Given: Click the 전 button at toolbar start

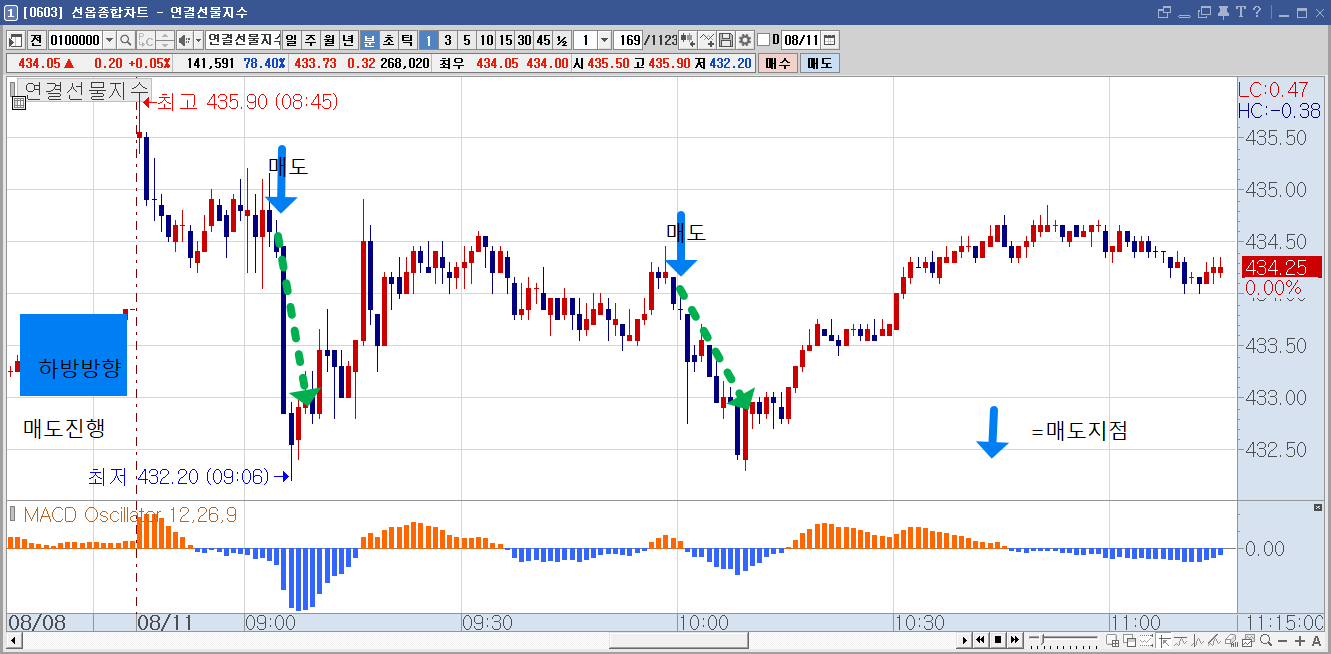Looking at the screenshot, I should 36,40.
